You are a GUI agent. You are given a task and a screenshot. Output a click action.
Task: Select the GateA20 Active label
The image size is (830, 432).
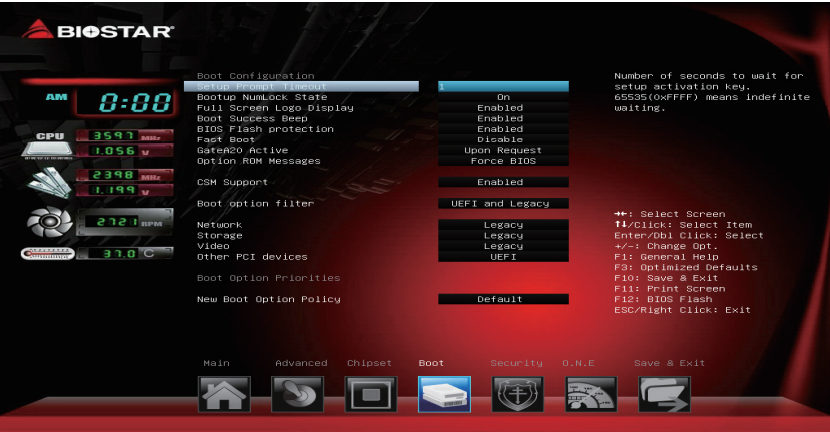tap(242, 150)
